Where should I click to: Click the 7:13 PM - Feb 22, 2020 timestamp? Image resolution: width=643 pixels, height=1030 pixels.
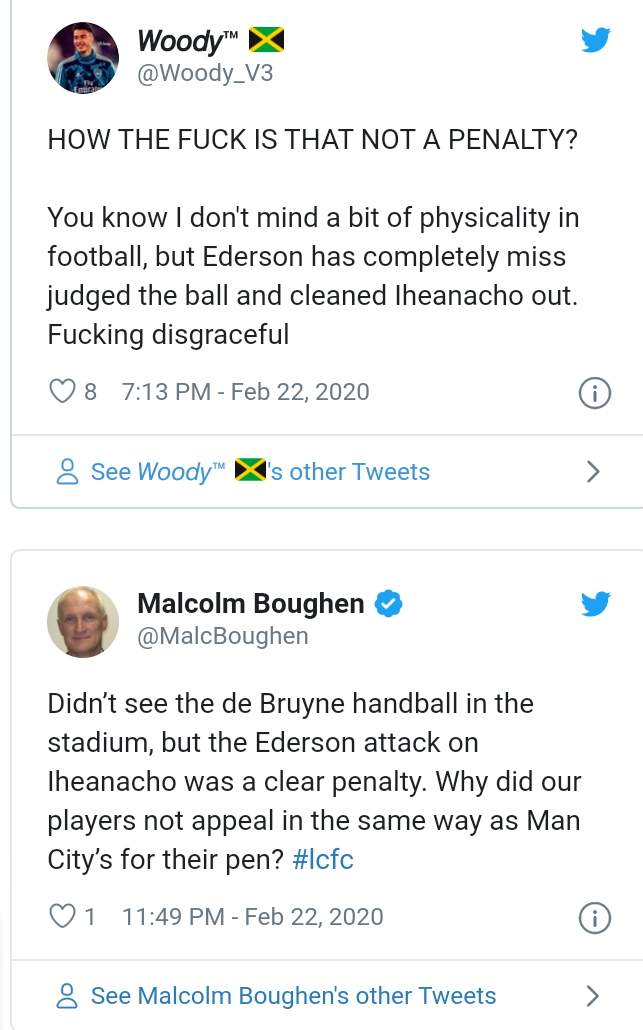[245, 392]
